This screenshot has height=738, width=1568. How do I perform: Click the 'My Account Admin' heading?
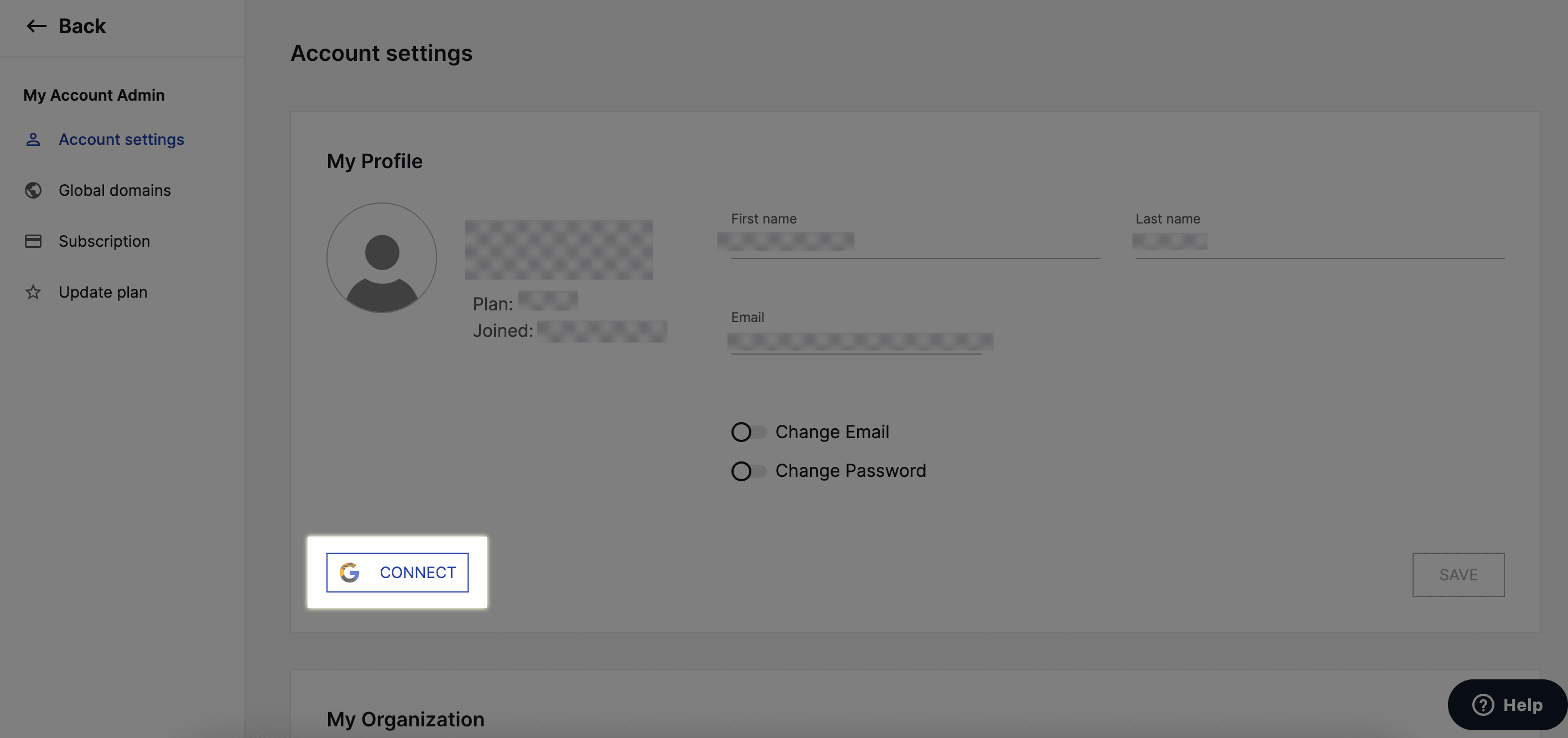(x=94, y=96)
